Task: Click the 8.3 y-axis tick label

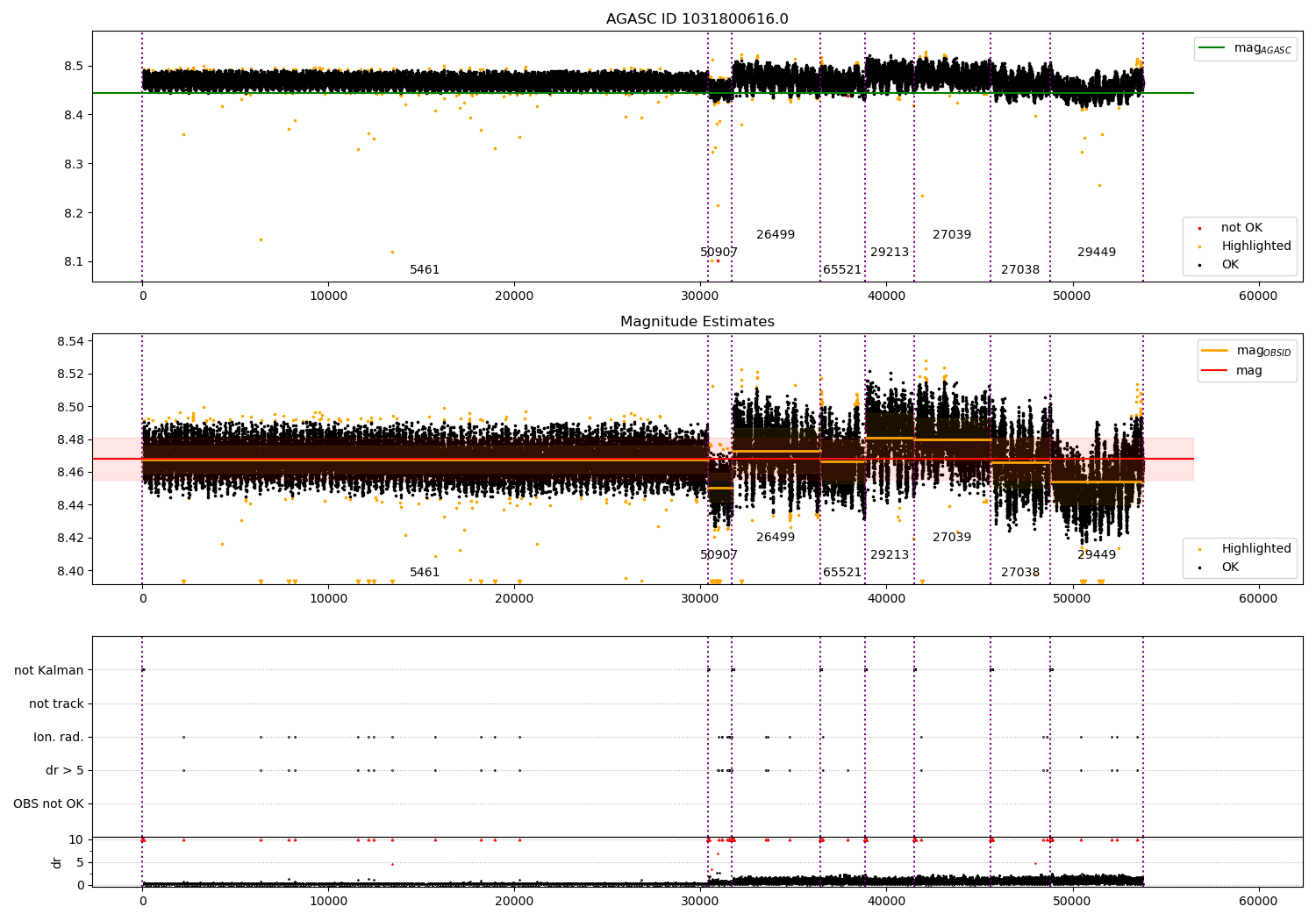Action: [74, 164]
